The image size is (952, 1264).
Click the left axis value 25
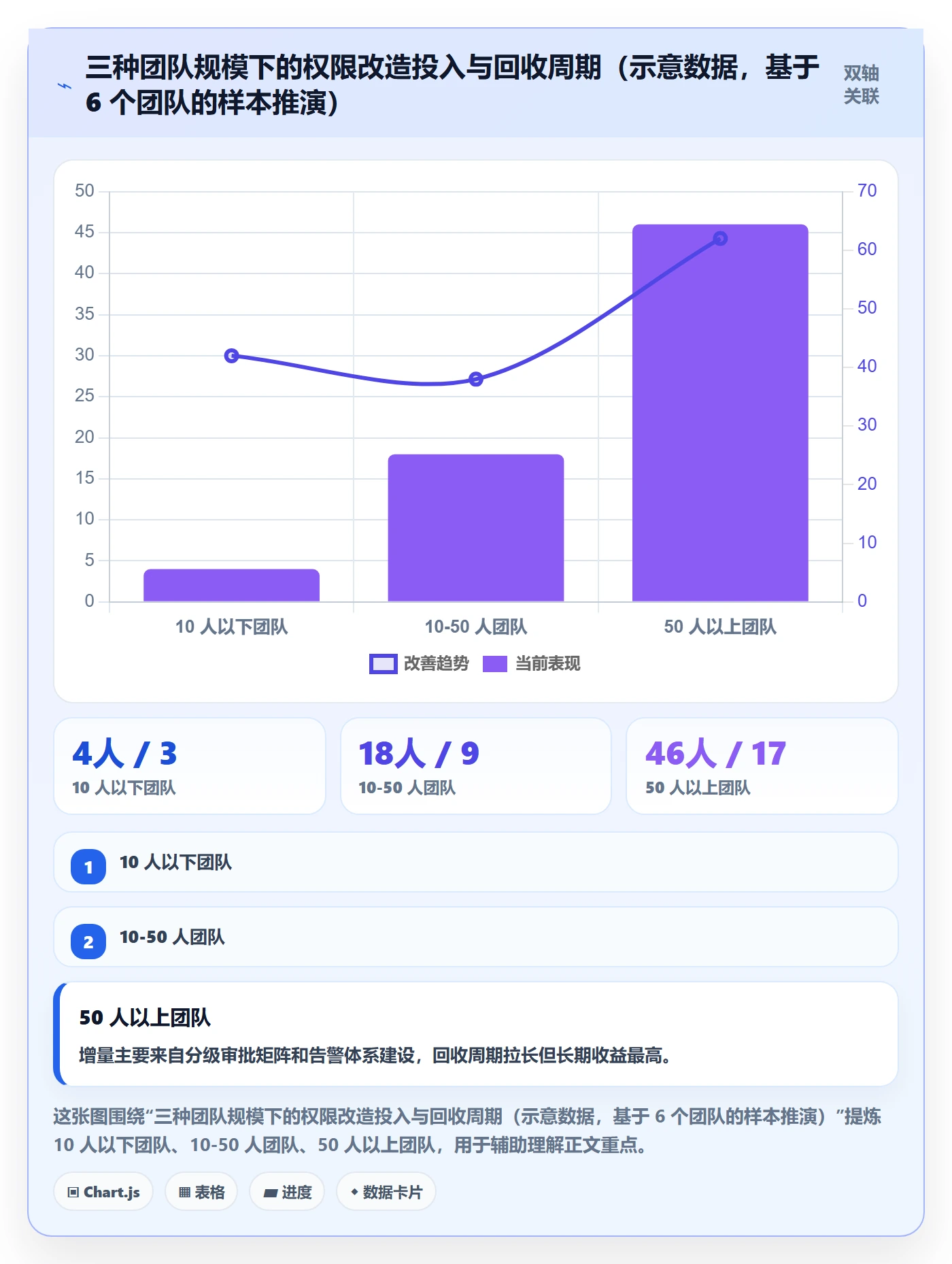tap(84, 395)
